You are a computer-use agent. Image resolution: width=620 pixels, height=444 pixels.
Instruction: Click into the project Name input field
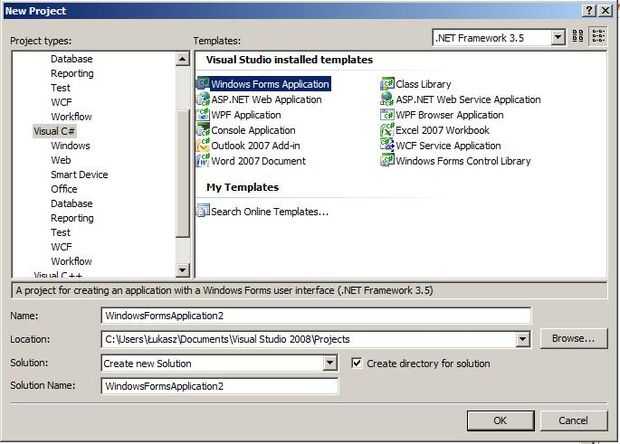click(x=316, y=316)
